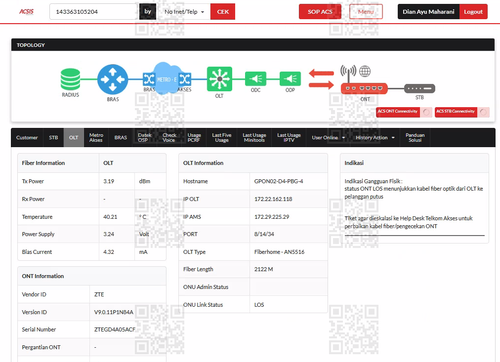Screen dimensions: 500x362
Task: Select the Metro BRAS switch icon
Action: pyautogui.click(x=148, y=79)
